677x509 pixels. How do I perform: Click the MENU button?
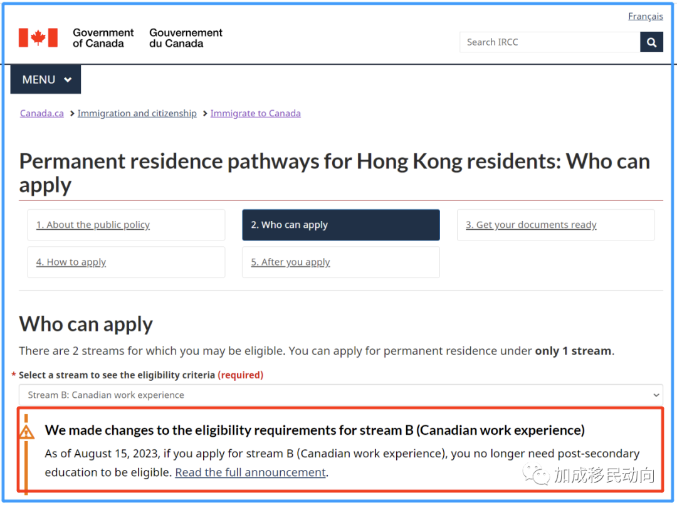(x=45, y=79)
